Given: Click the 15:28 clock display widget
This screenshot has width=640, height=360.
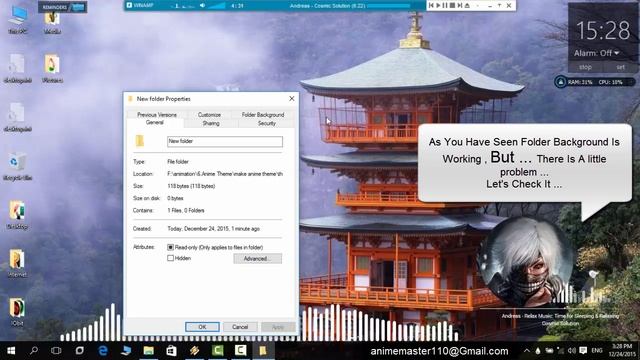Looking at the screenshot, I should point(603,31).
